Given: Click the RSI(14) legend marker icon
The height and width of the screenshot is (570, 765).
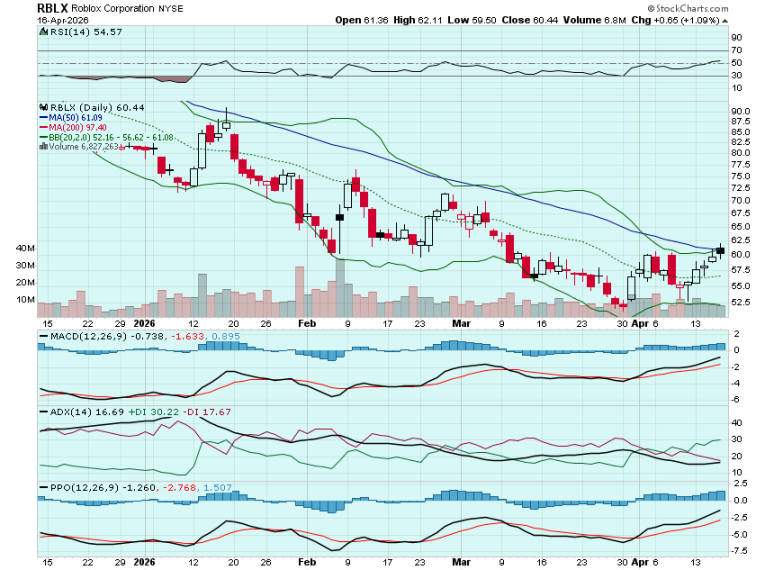Looking at the screenshot, I should pyautogui.click(x=42, y=32).
